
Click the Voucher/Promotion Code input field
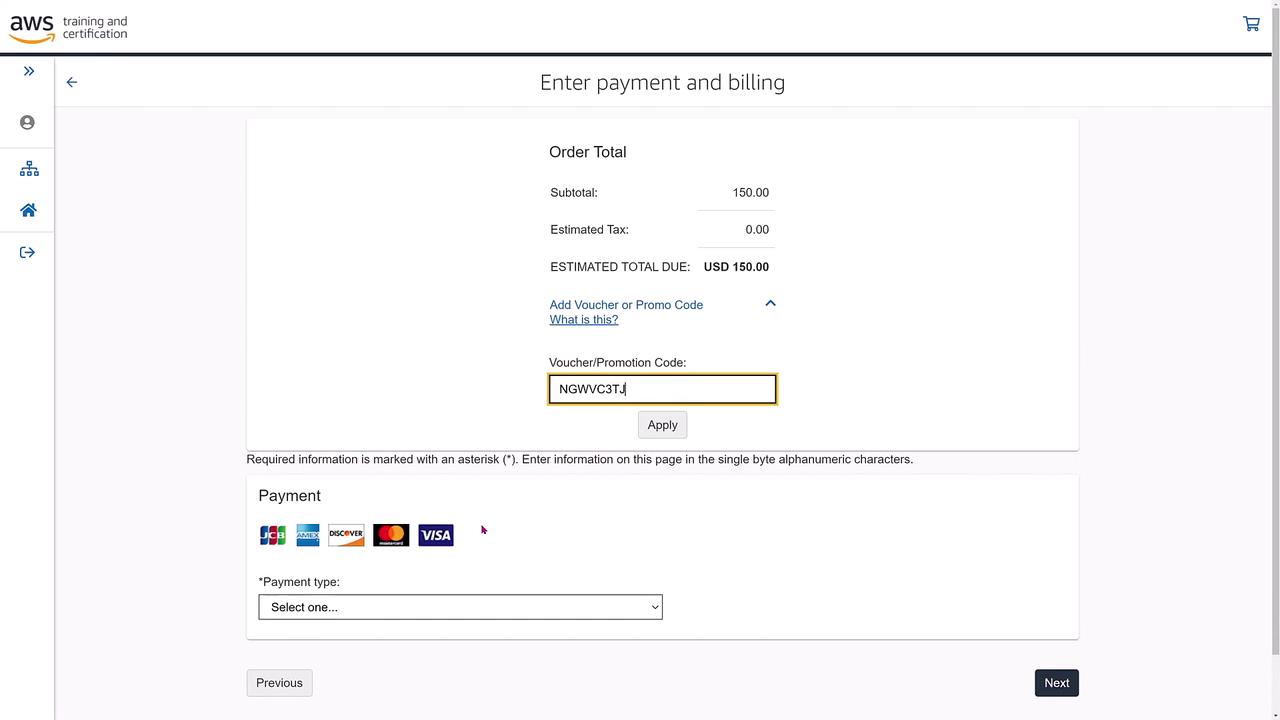(x=662, y=389)
